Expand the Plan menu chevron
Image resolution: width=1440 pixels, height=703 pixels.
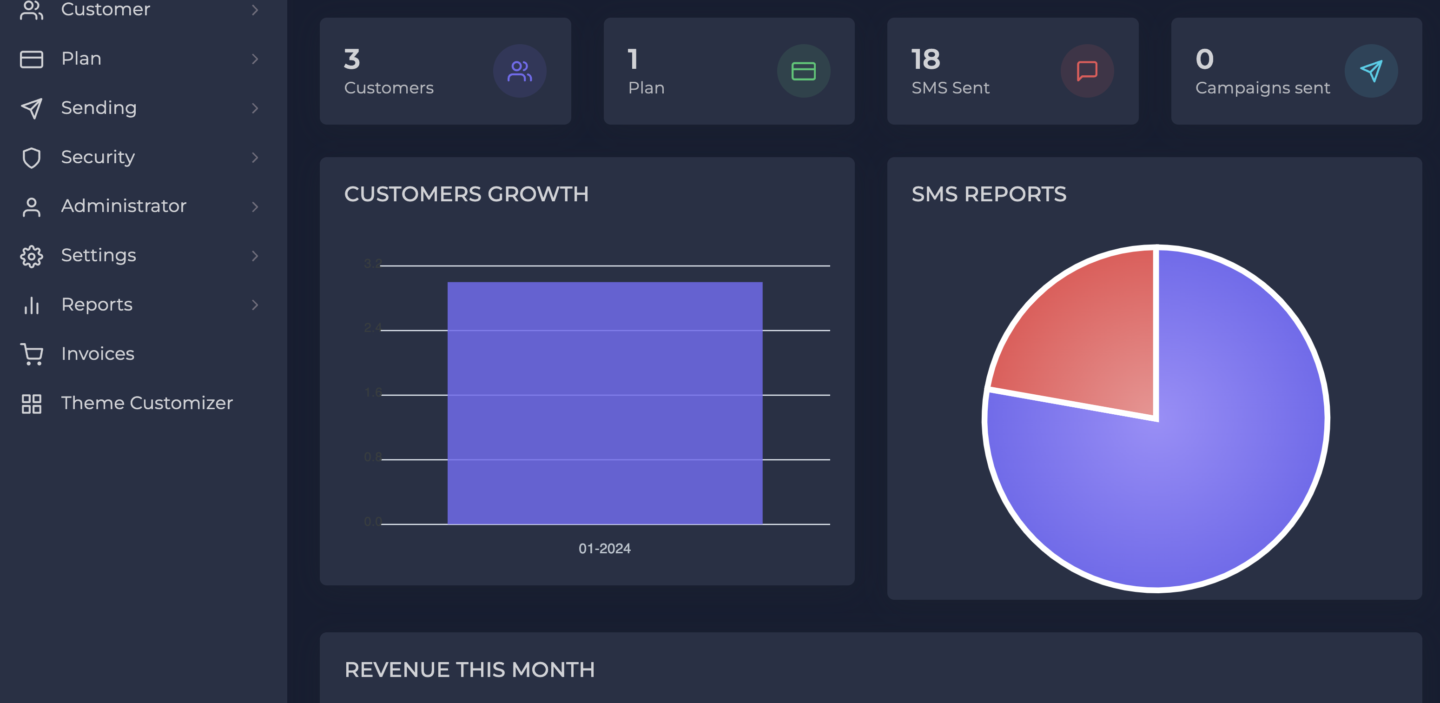click(x=255, y=59)
